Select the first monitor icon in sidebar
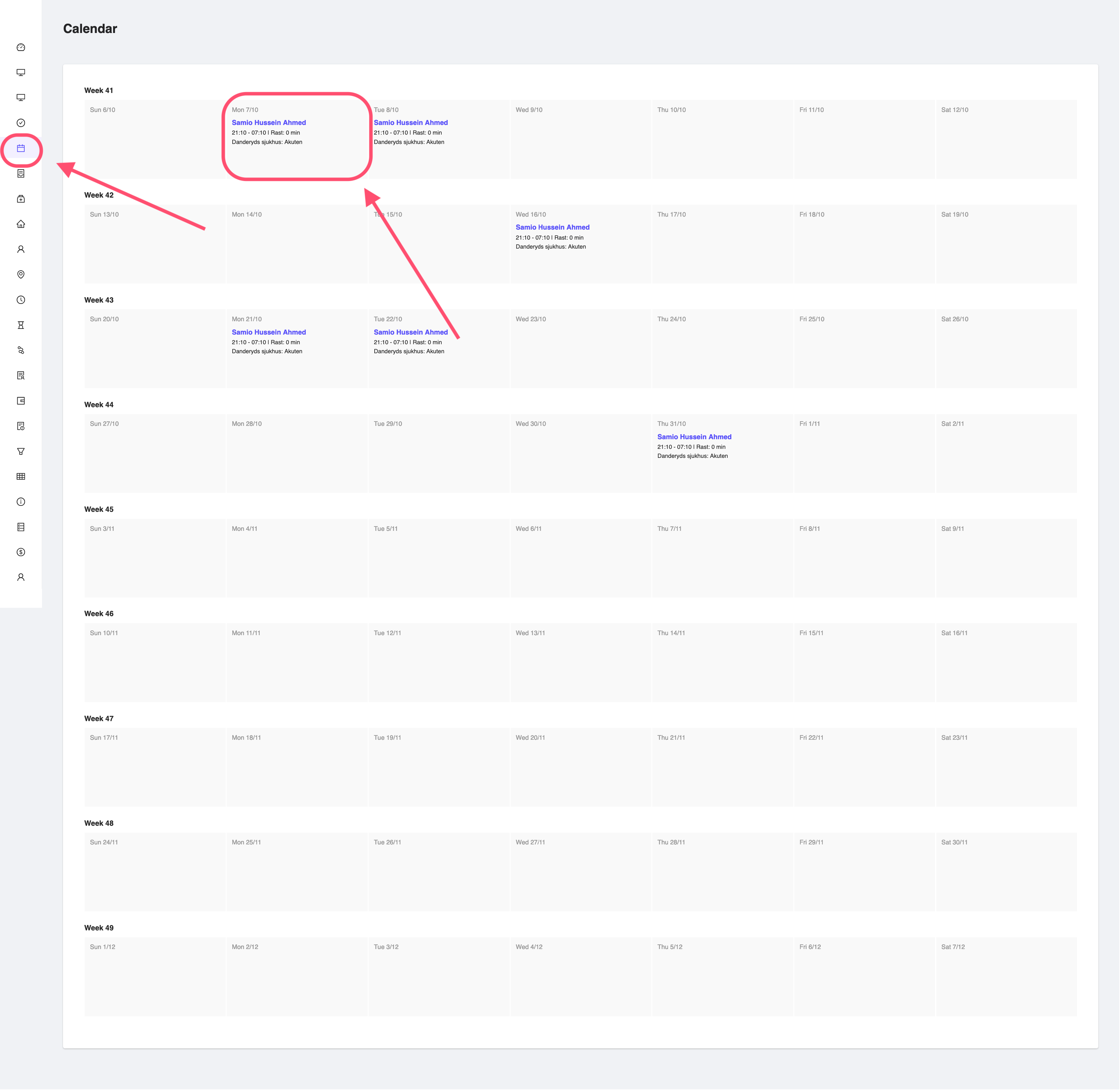 pos(21,73)
